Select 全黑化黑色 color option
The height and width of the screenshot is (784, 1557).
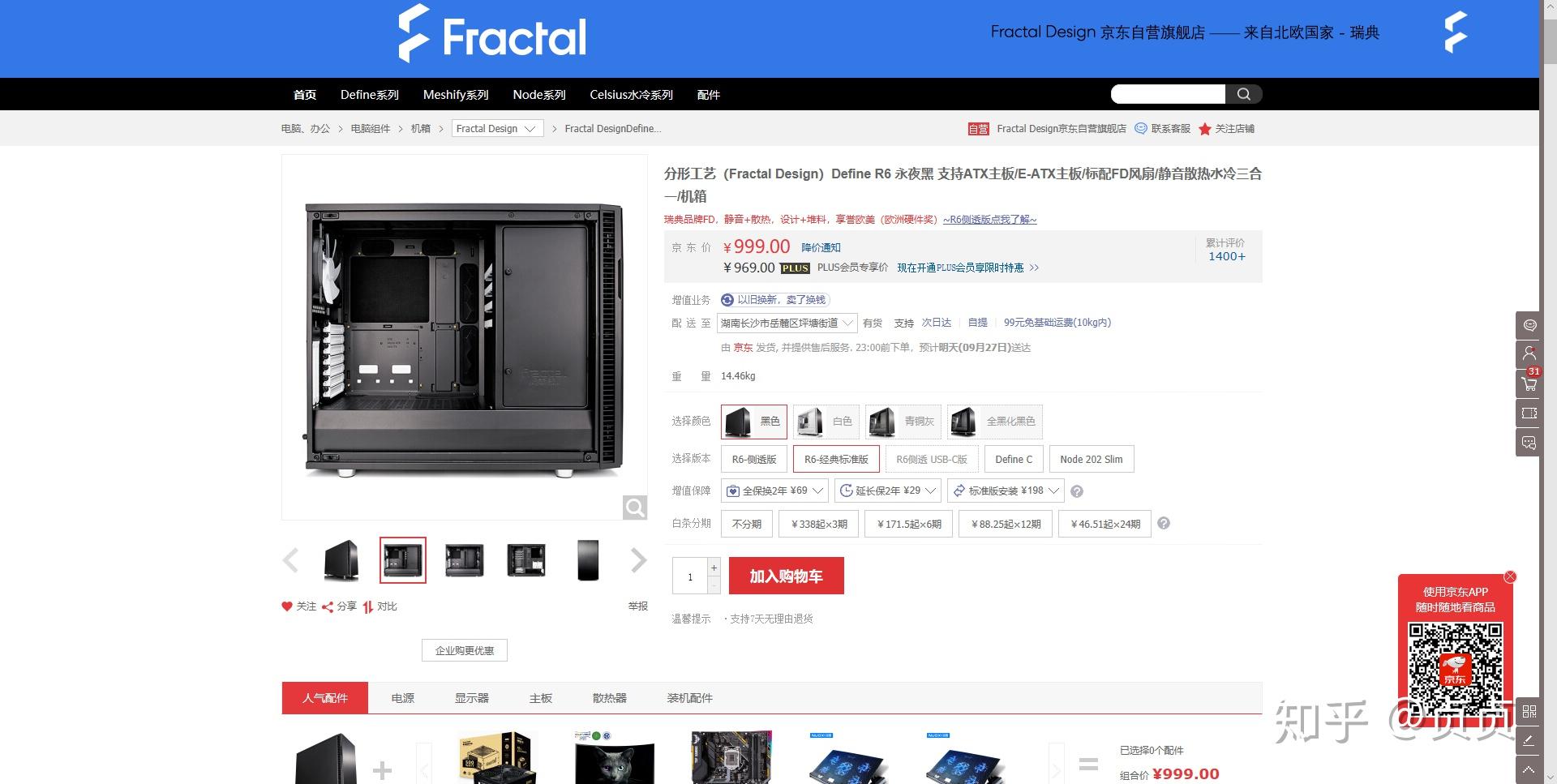pos(994,422)
